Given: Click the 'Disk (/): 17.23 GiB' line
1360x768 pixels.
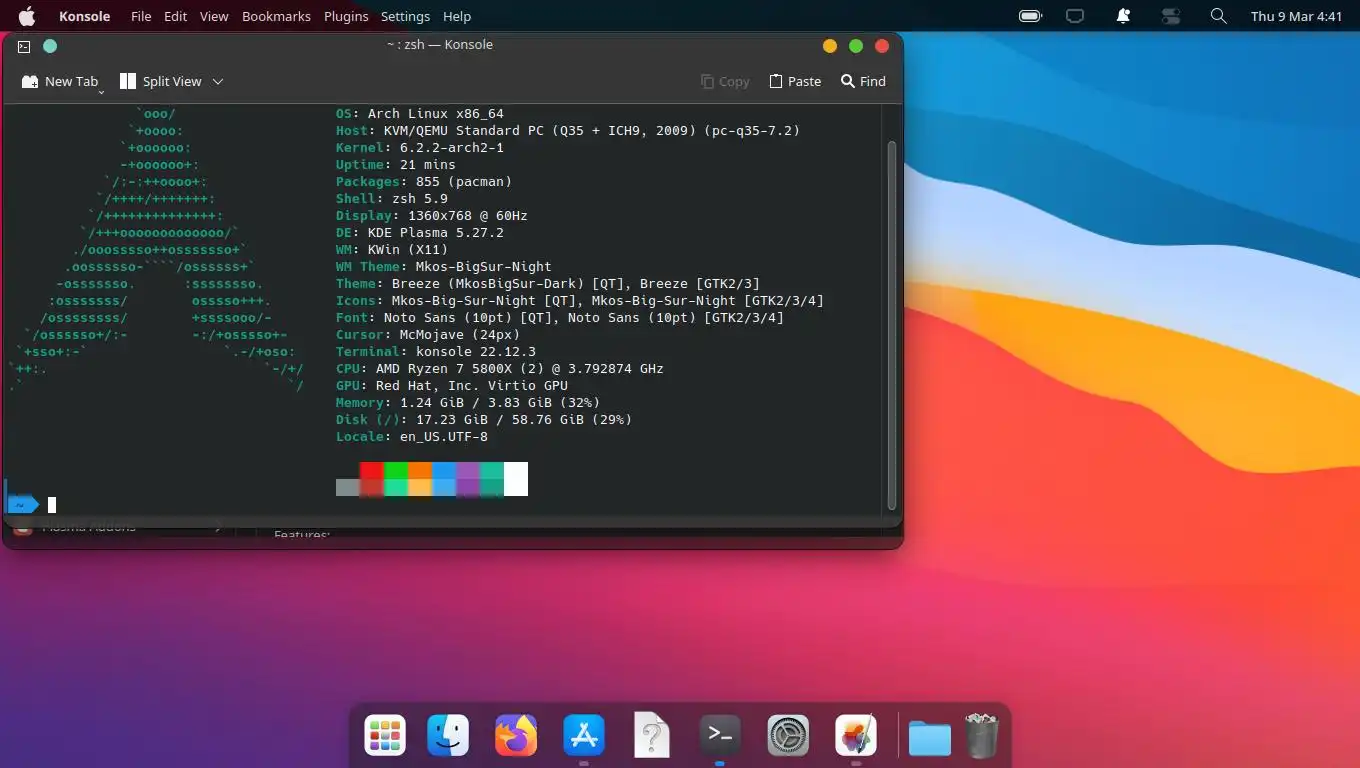Looking at the screenshot, I should click(484, 420).
